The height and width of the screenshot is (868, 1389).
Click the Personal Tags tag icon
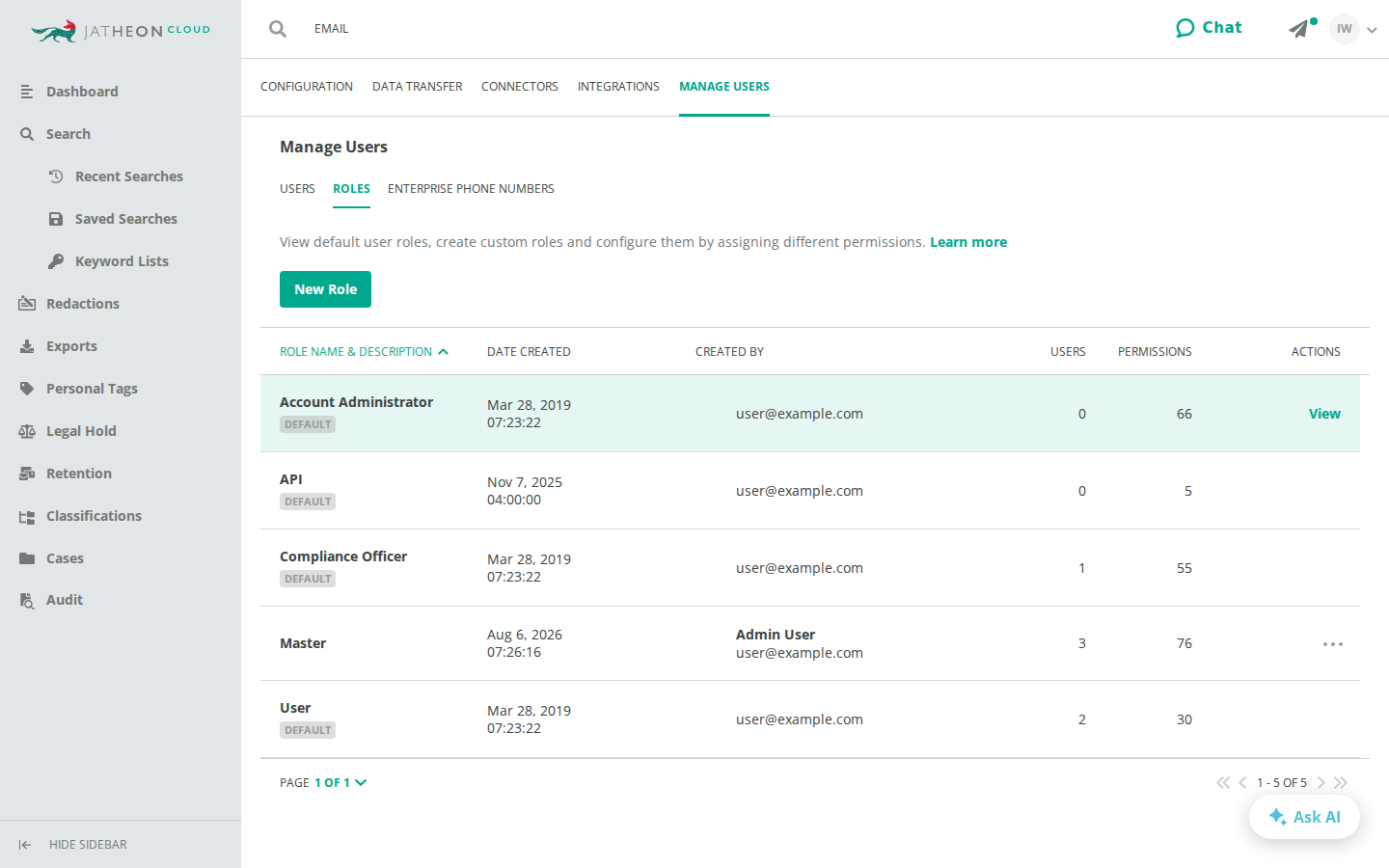tap(27, 389)
